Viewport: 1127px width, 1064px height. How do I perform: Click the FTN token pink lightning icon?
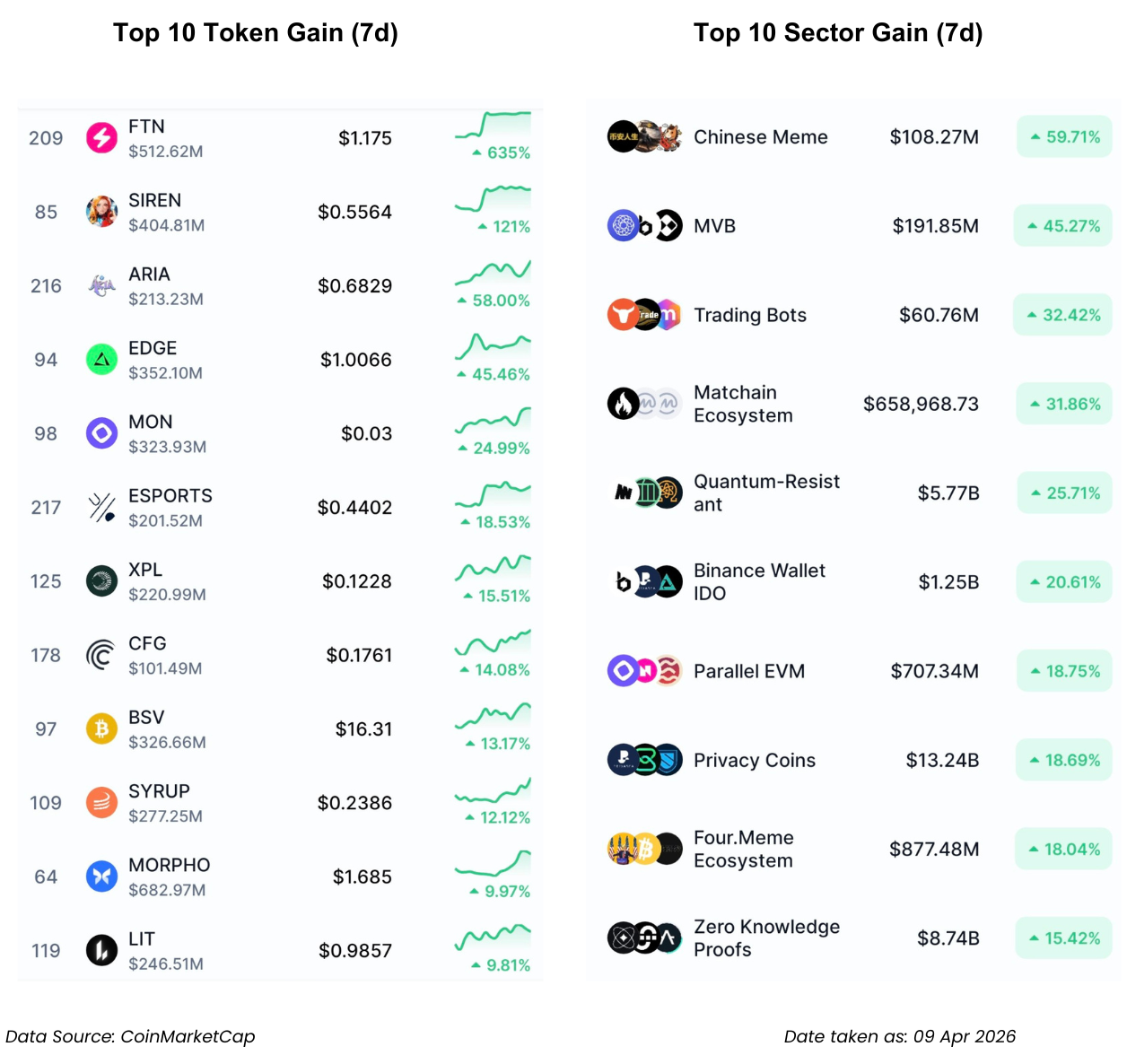pyautogui.click(x=101, y=138)
